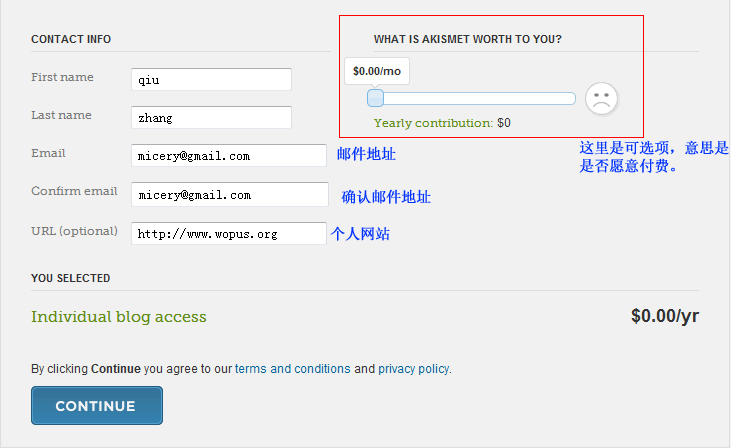Viewport: 731px width, 448px height.
Task: Click the Contact Info heading
Action: pos(71,40)
